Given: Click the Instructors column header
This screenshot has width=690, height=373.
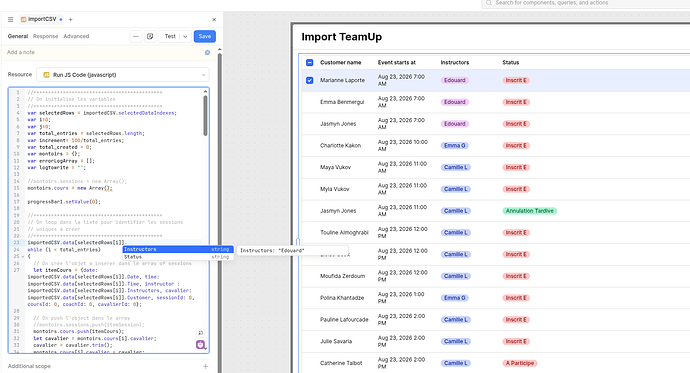Looking at the screenshot, I should [455, 62].
